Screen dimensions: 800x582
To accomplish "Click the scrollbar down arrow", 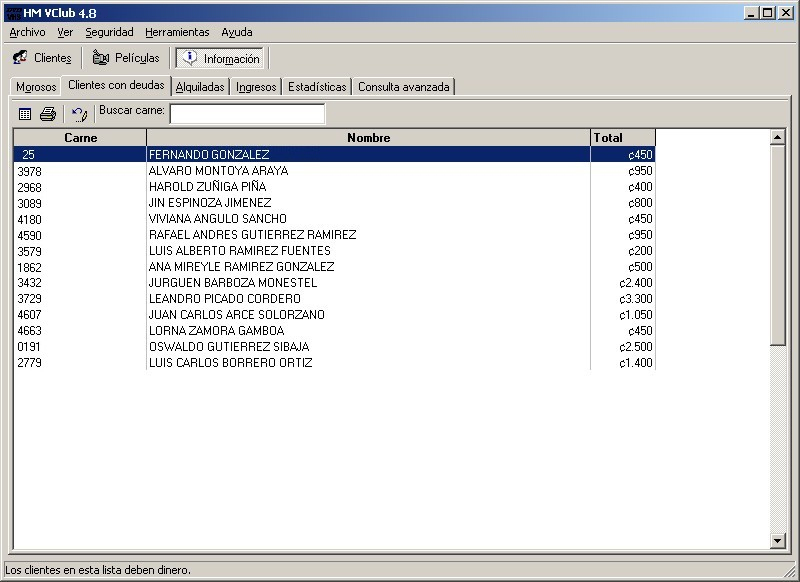I will (x=778, y=540).
